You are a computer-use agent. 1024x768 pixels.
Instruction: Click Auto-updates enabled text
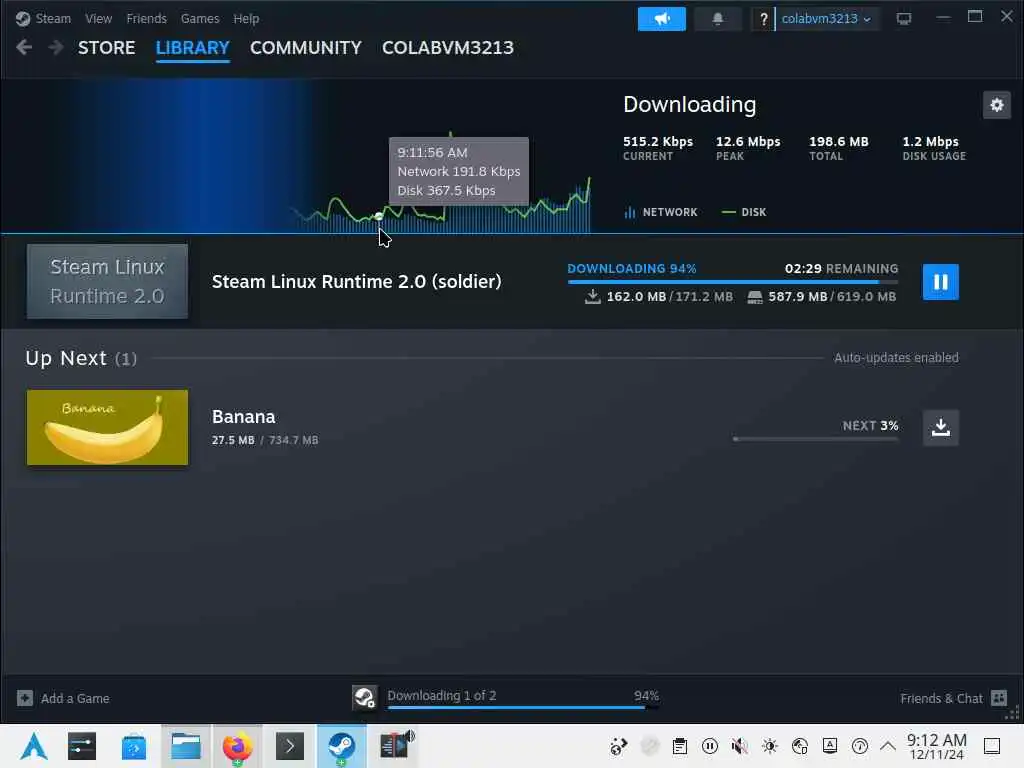[896, 358]
